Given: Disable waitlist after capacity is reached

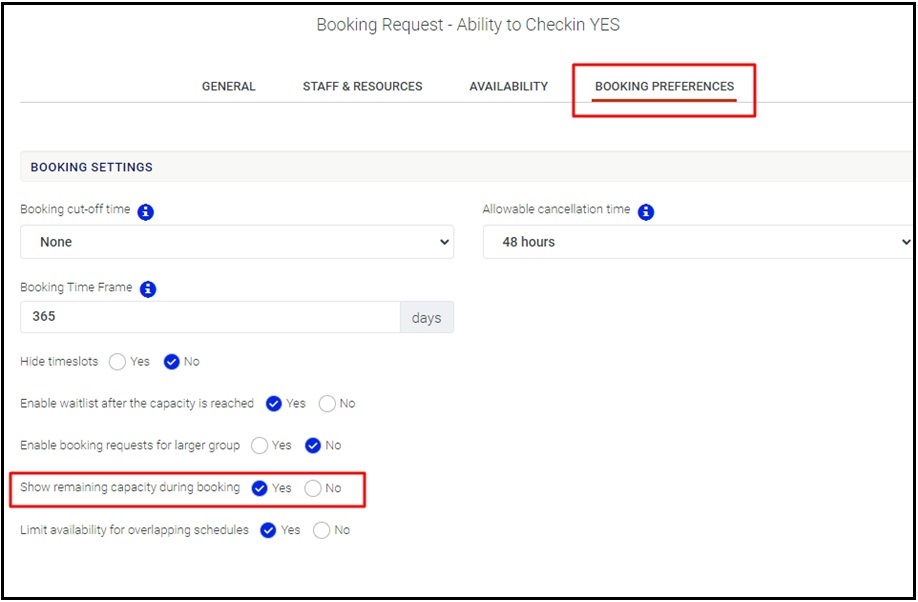Looking at the screenshot, I should (328, 404).
